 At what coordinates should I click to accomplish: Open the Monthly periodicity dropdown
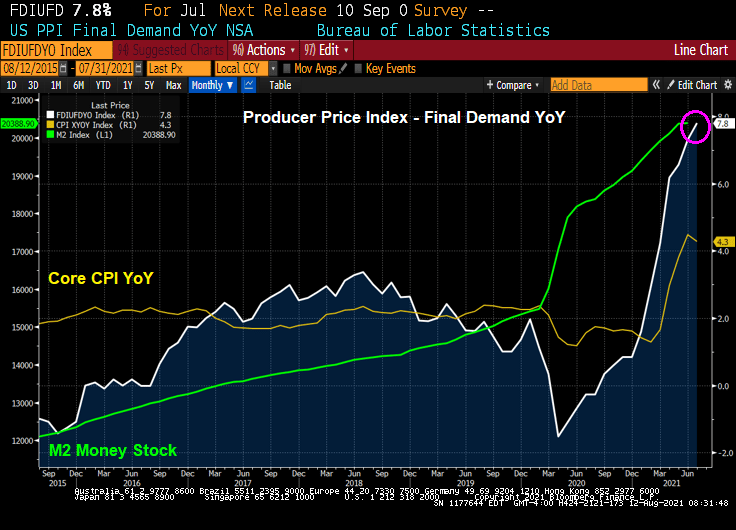click(211, 85)
